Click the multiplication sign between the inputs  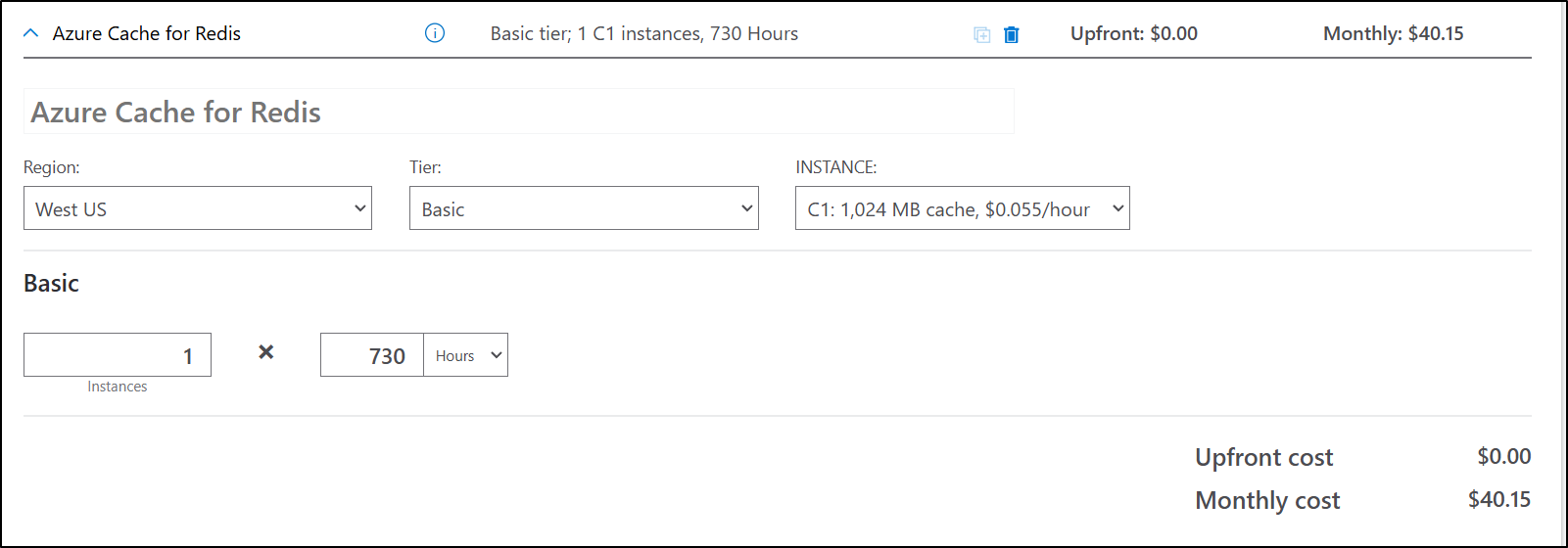click(x=265, y=352)
